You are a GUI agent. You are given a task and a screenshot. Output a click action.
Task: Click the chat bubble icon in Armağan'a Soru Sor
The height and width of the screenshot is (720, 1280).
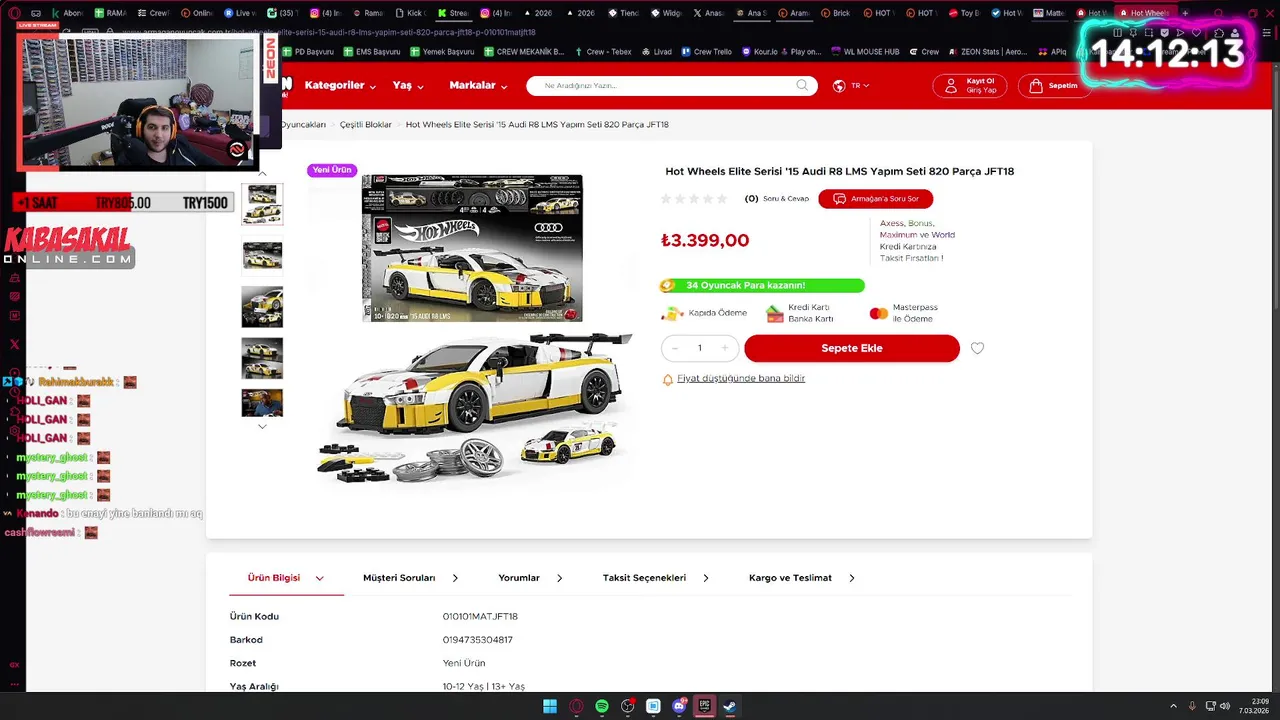coord(840,199)
